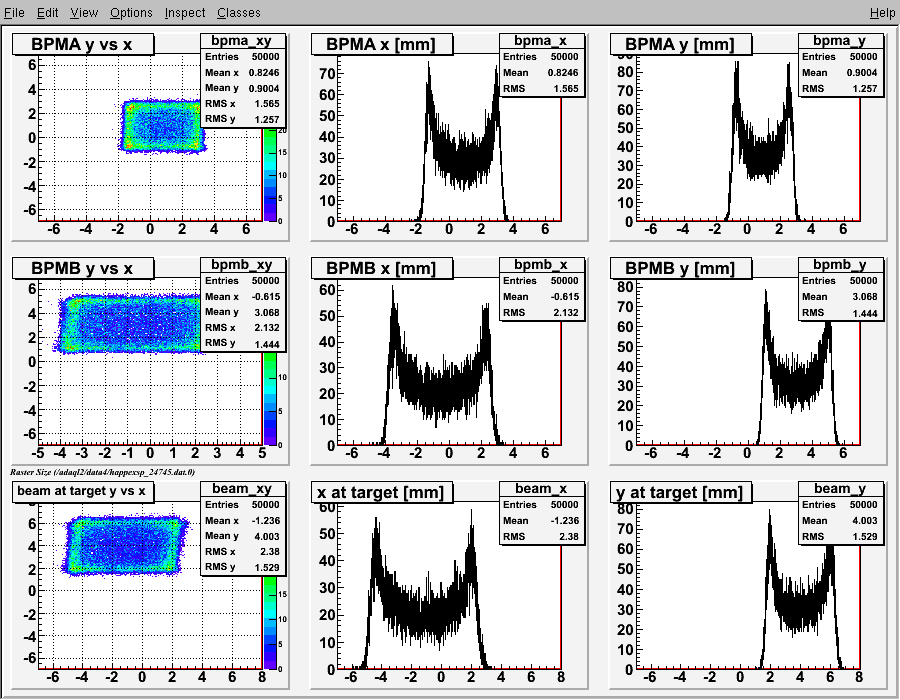Select the 'BPMA x [mm]' plot title

pos(382,44)
